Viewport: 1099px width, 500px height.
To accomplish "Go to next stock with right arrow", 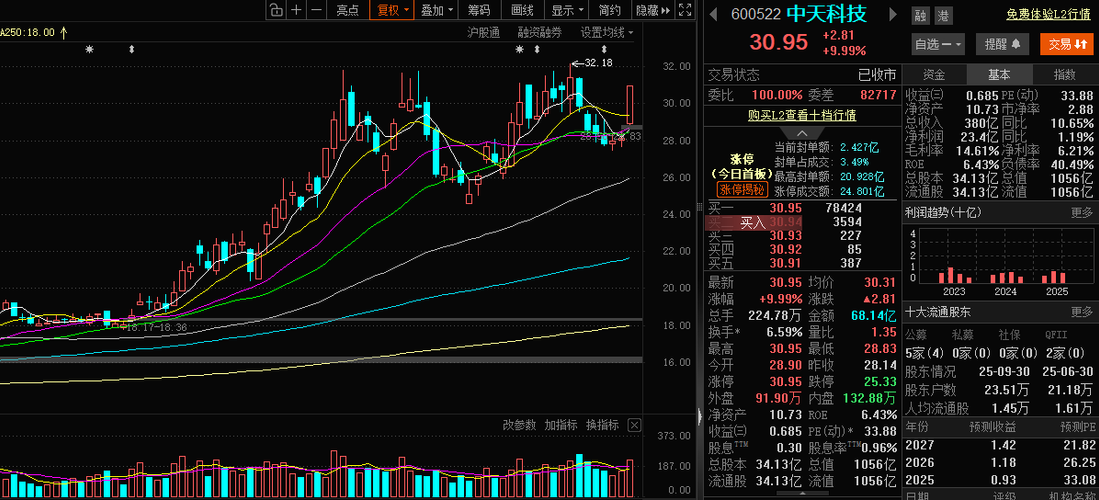I will point(892,14).
